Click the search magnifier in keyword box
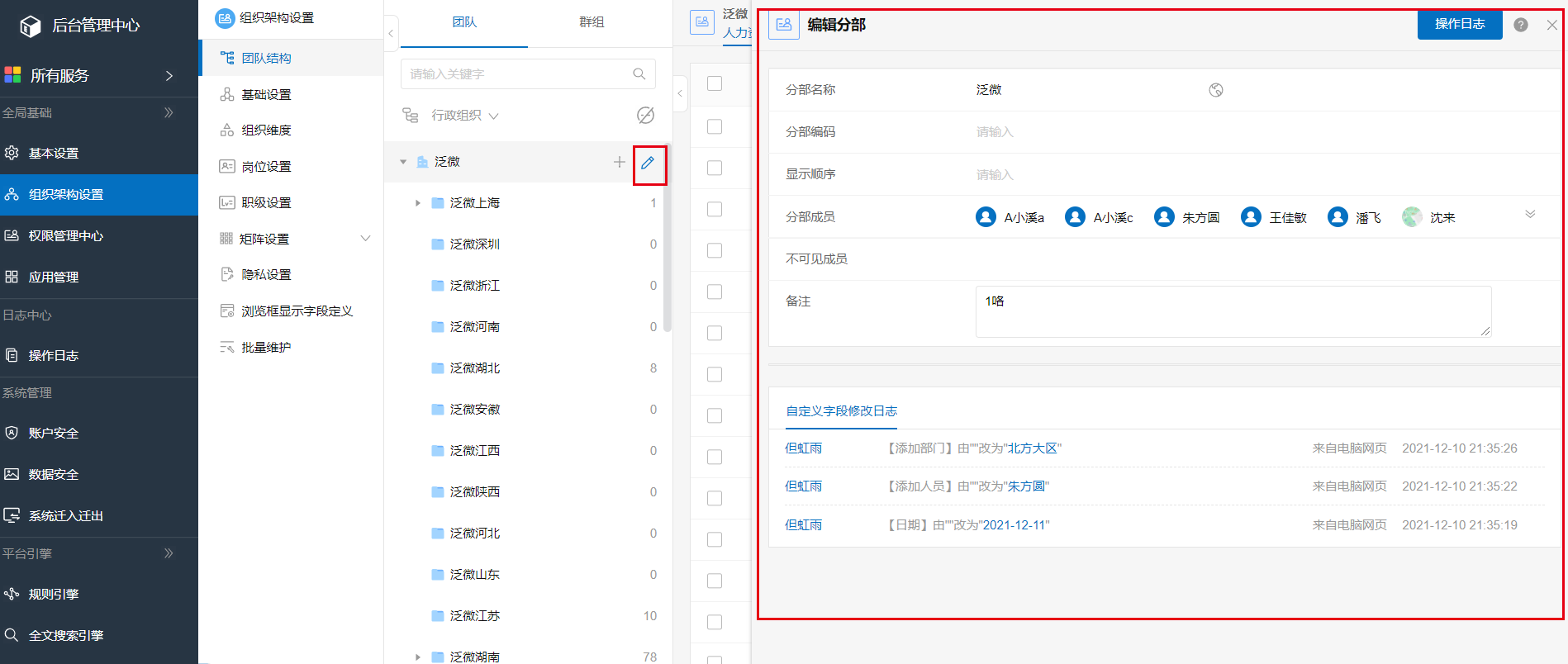Viewport: 1568px width, 664px height. (639, 74)
